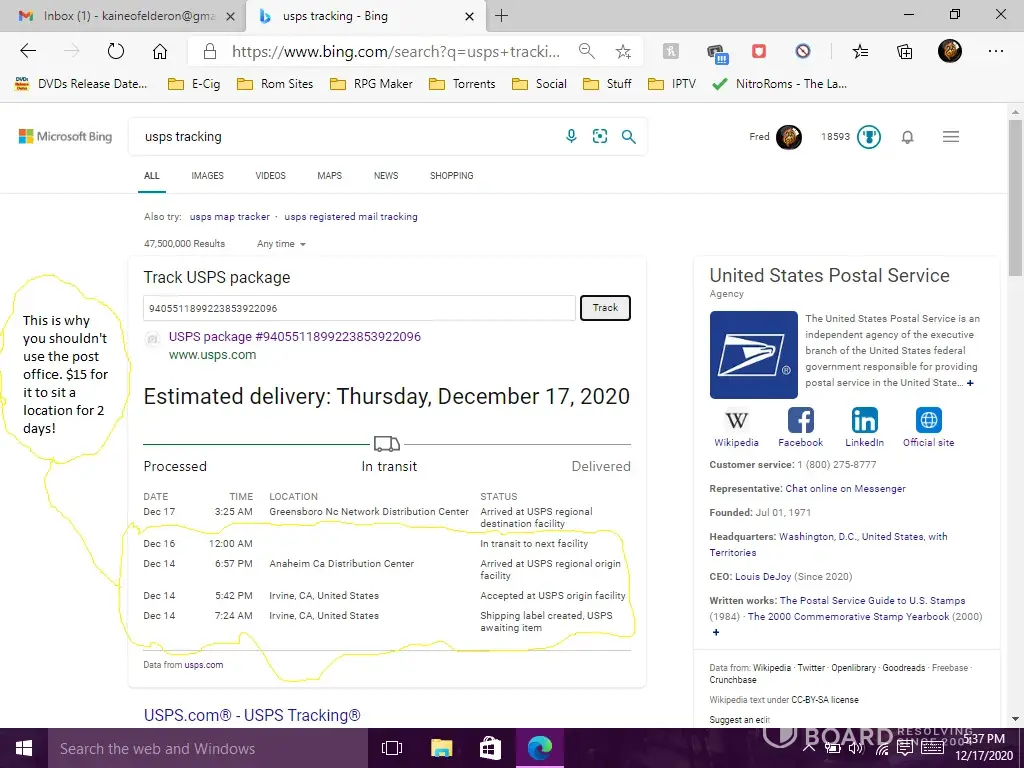Open the USPS Wikipedia icon
Viewport: 1024px width, 768px height.
pos(736,420)
